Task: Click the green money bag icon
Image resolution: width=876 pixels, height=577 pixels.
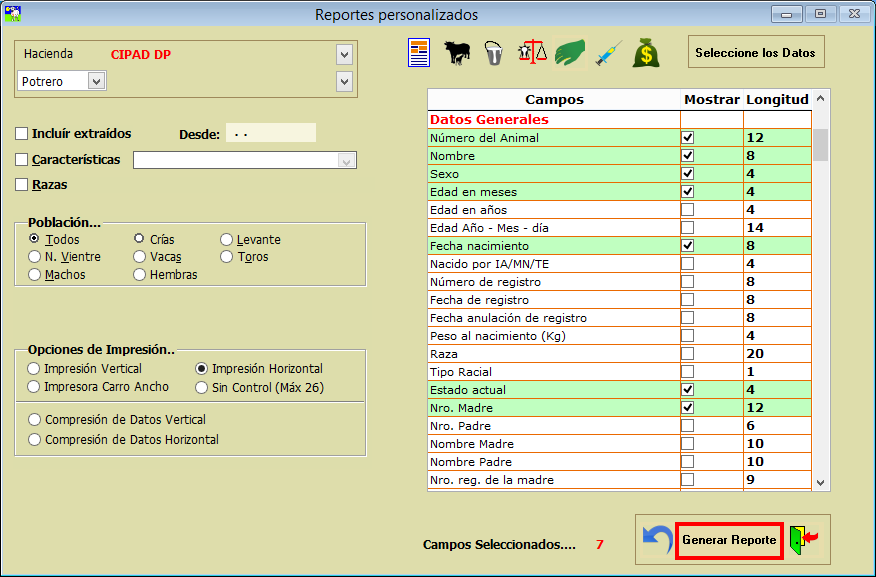Action: tap(645, 53)
